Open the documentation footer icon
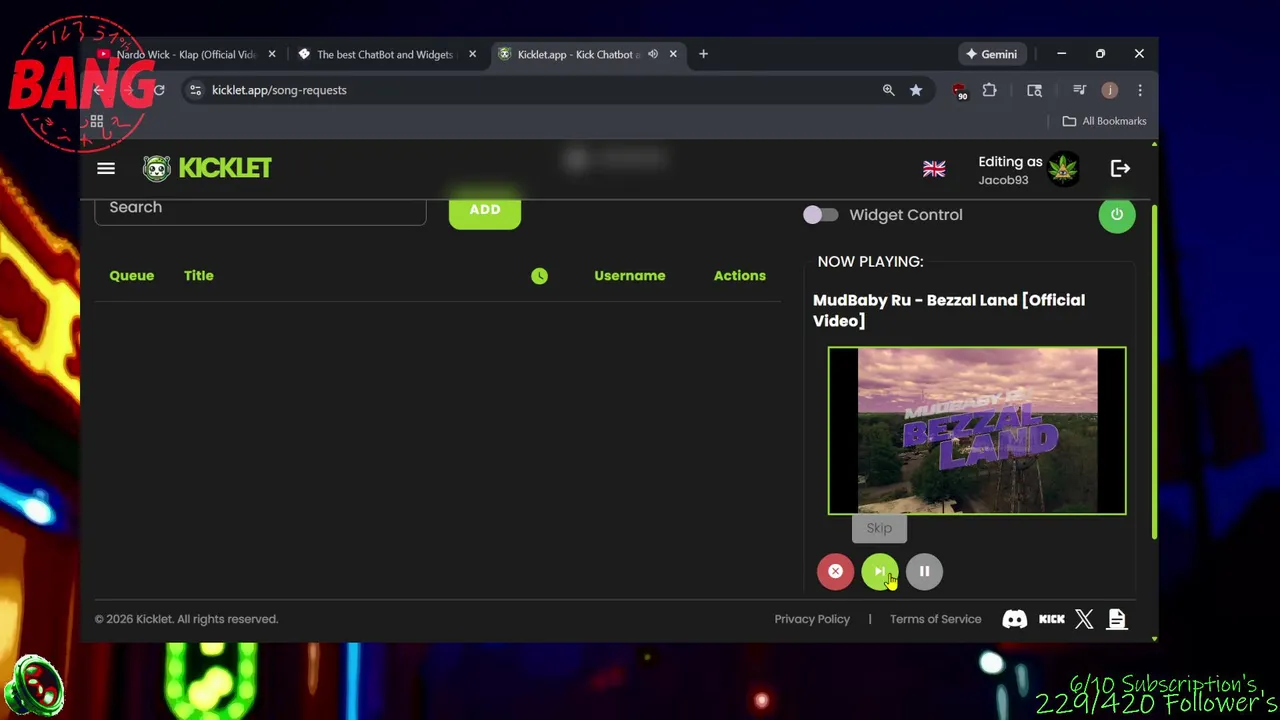Image resolution: width=1280 pixels, height=720 pixels. coord(1117,619)
